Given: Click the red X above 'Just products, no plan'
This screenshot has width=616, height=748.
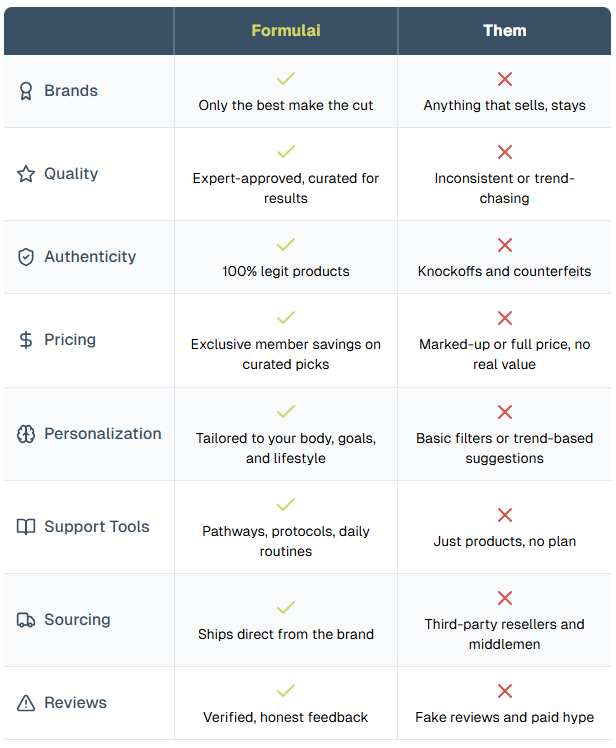Looking at the screenshot, I should [x=504, y=515].
